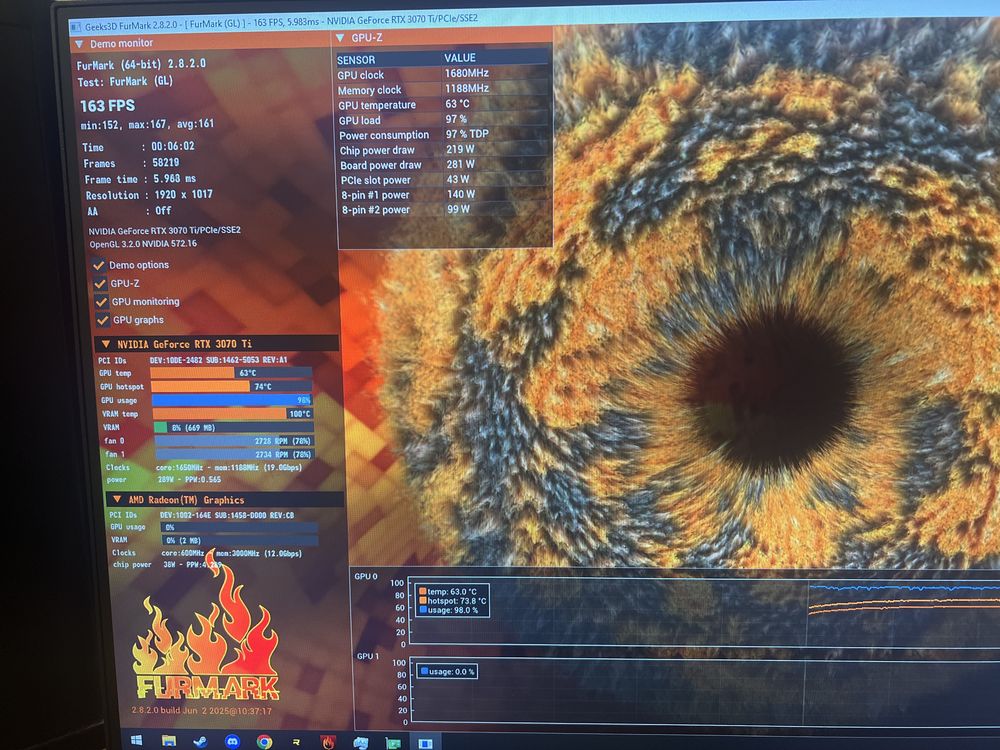
Task: Click the fan 0 RPM bar
Action: point(234,441)
